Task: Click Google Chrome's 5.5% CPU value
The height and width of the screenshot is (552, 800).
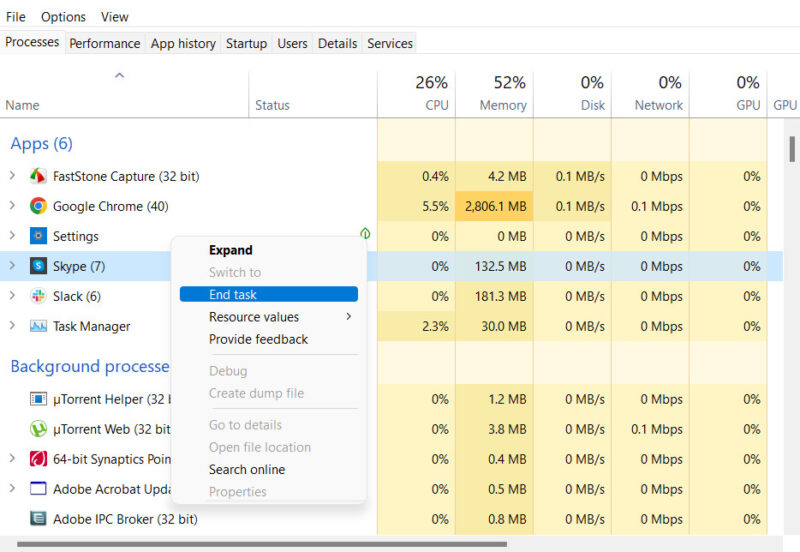Action: 435,207
